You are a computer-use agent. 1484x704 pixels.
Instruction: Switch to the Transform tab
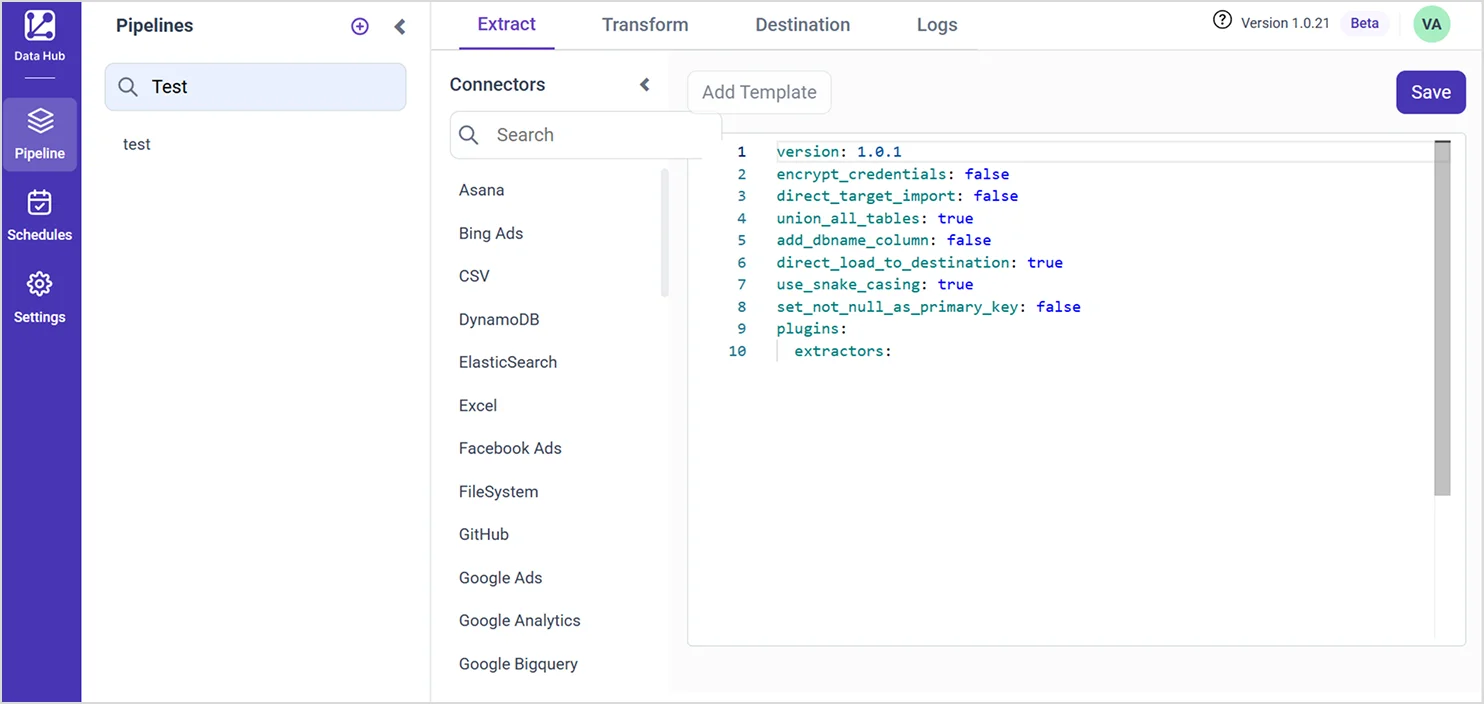645,25
